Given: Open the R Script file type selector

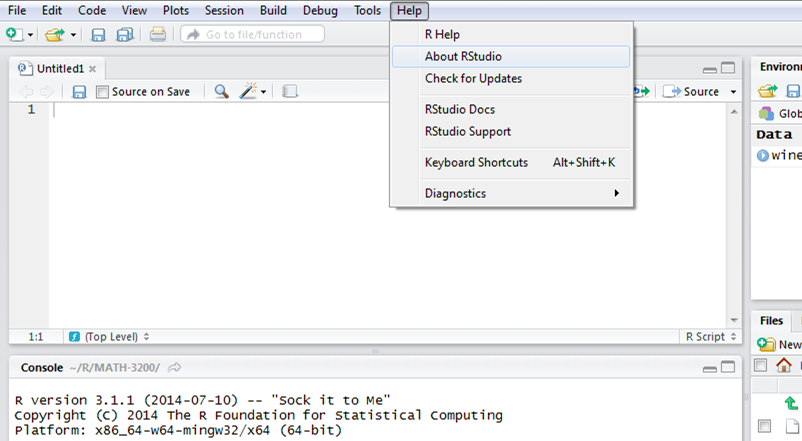Looking at the screenshot, I should point(711,337).
